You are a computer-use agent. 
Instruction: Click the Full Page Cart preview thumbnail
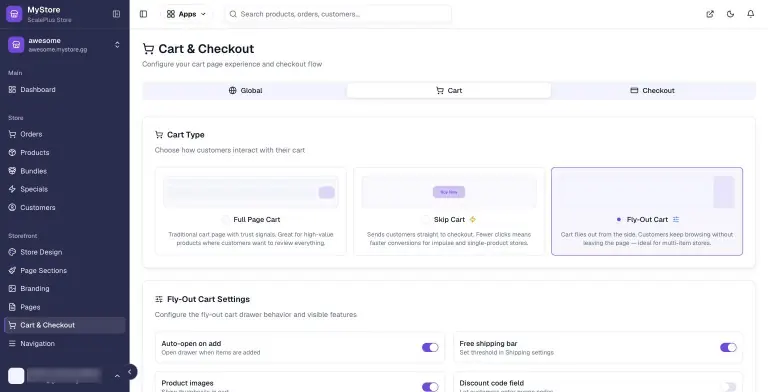tap(251, 192)
